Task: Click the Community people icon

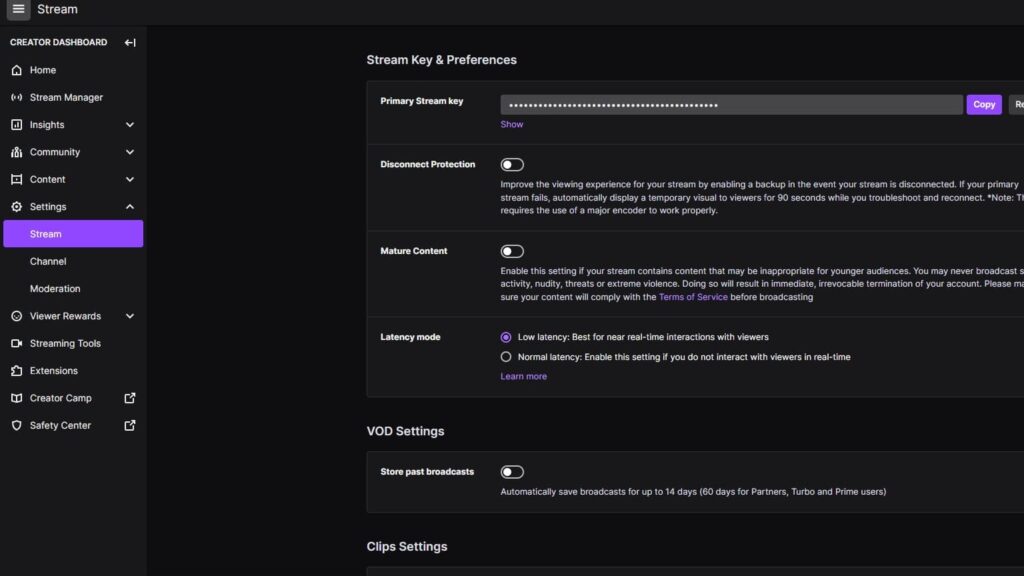Action: tap(16, 152)
